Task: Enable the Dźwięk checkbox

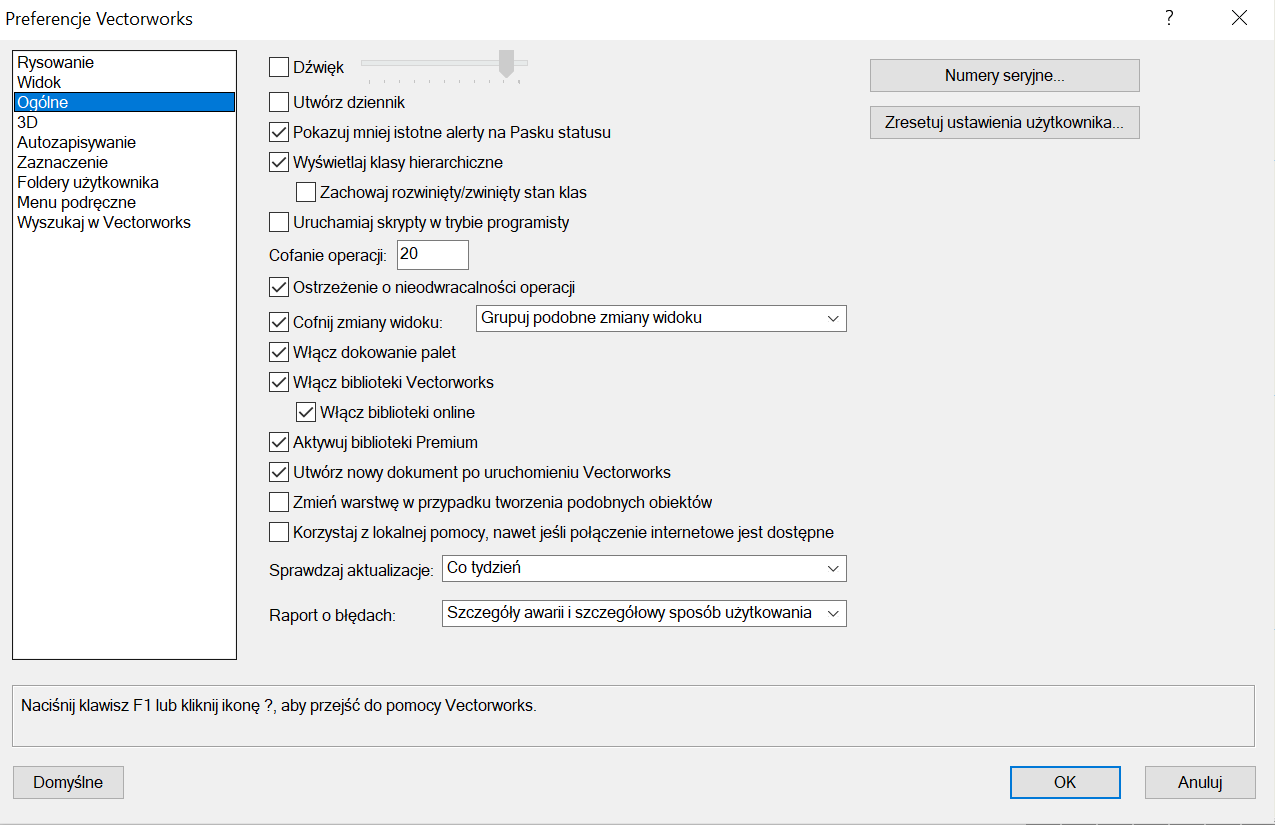Action: tap(279, 67)
